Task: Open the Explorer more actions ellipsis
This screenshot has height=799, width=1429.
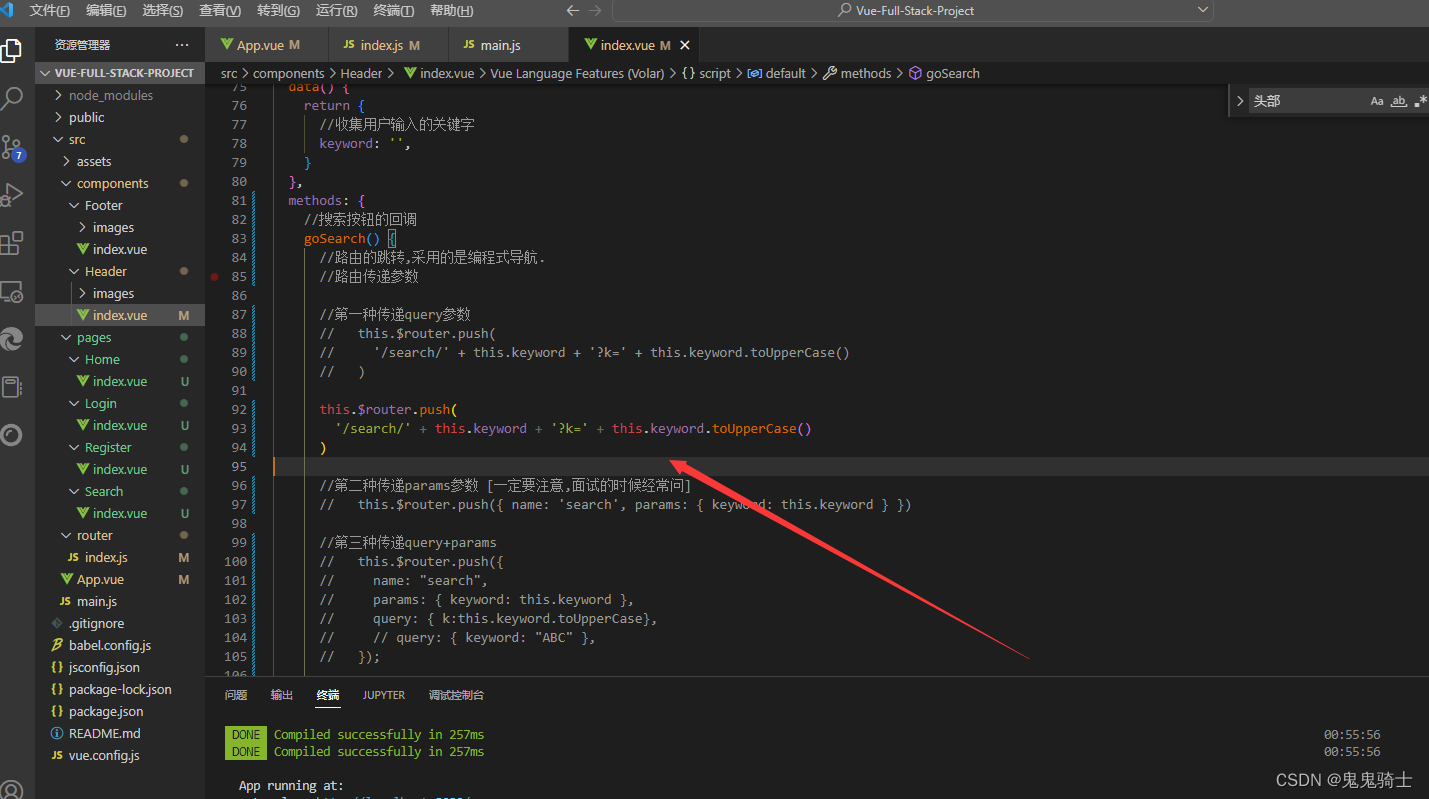Action: tap(182, 45)
